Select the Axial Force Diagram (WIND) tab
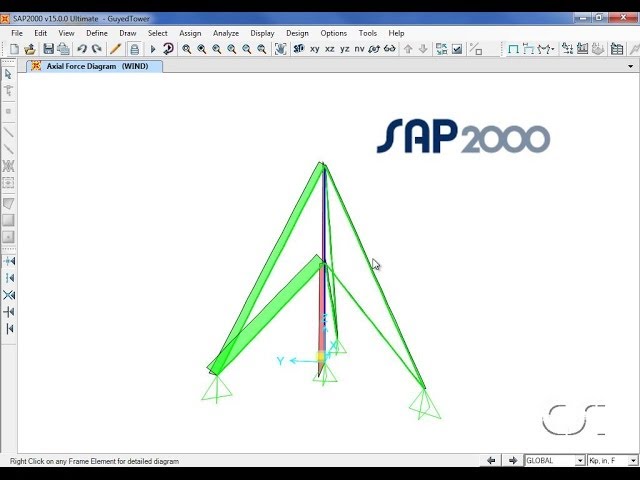The image size is (640, 480). (95, 66)
